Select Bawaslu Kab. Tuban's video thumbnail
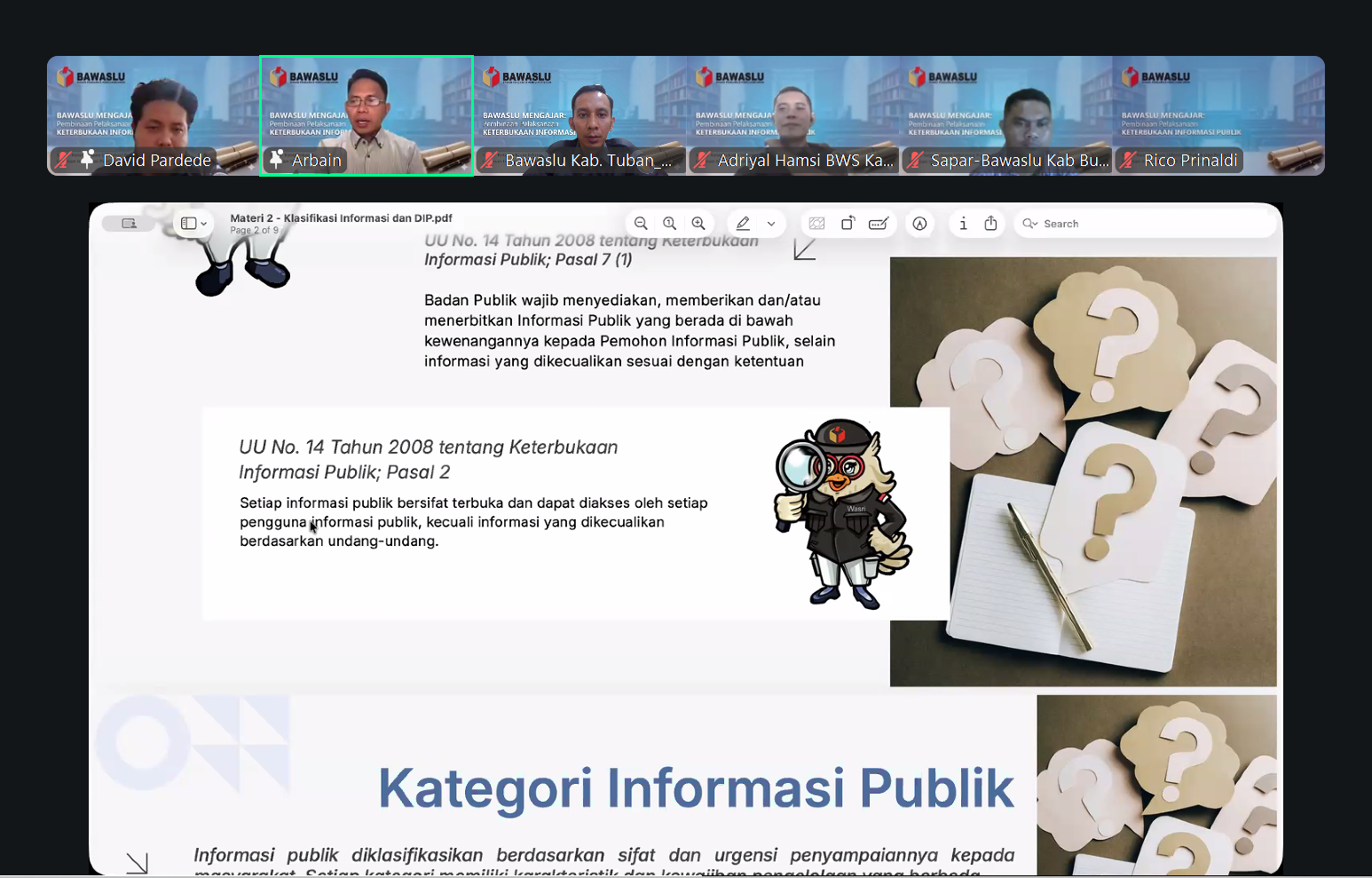 tap(580, 115)
